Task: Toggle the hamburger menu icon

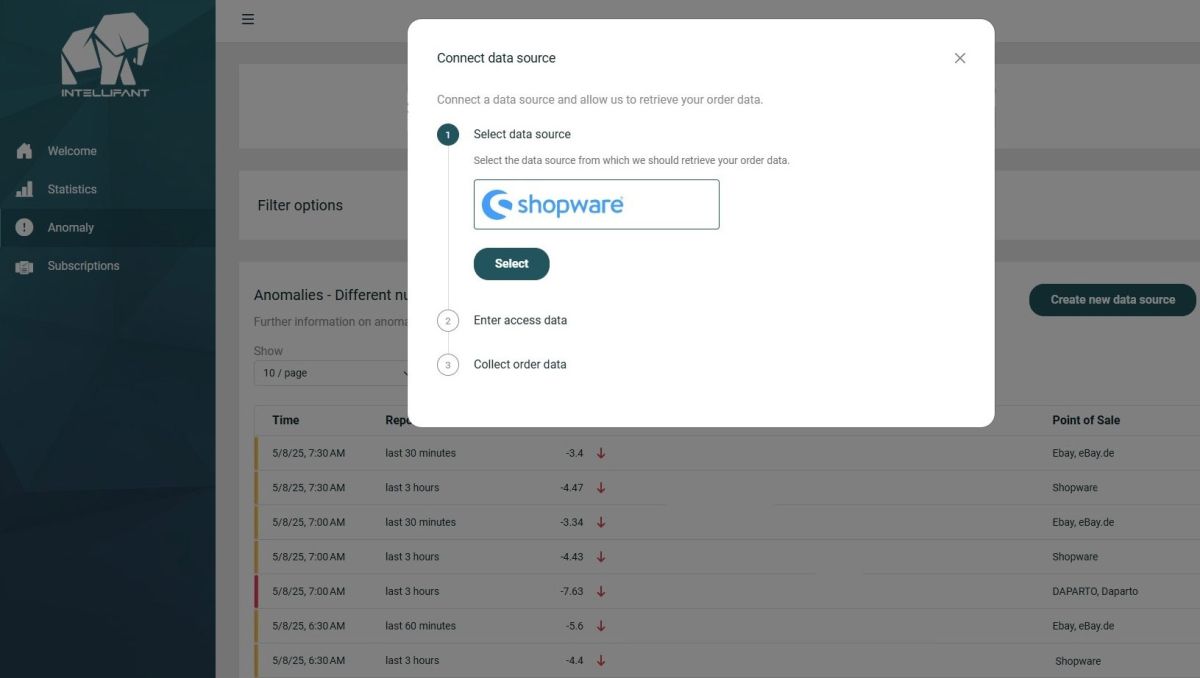Action: pyautogui.click(x=248, y=19)
